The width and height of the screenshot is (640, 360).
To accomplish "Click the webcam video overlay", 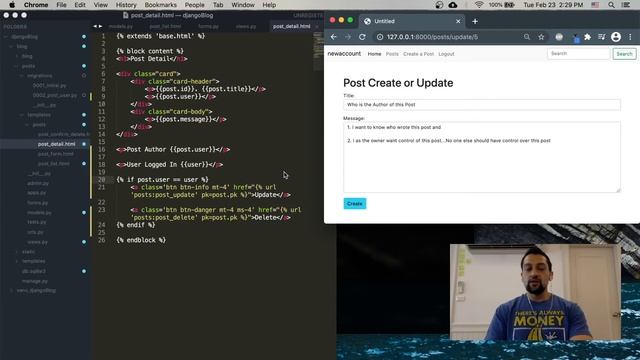I will coord(535,292).
